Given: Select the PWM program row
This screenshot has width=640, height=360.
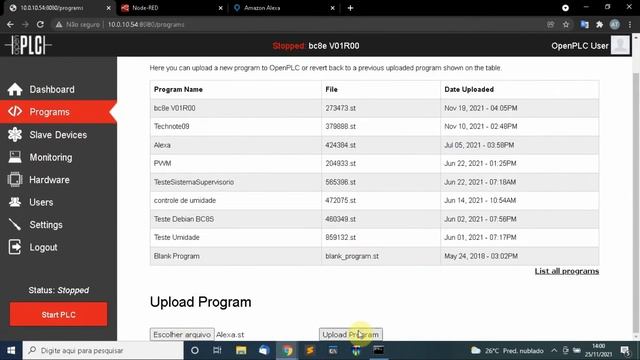Looking at the screenshot, I should (x=374, y=163).
